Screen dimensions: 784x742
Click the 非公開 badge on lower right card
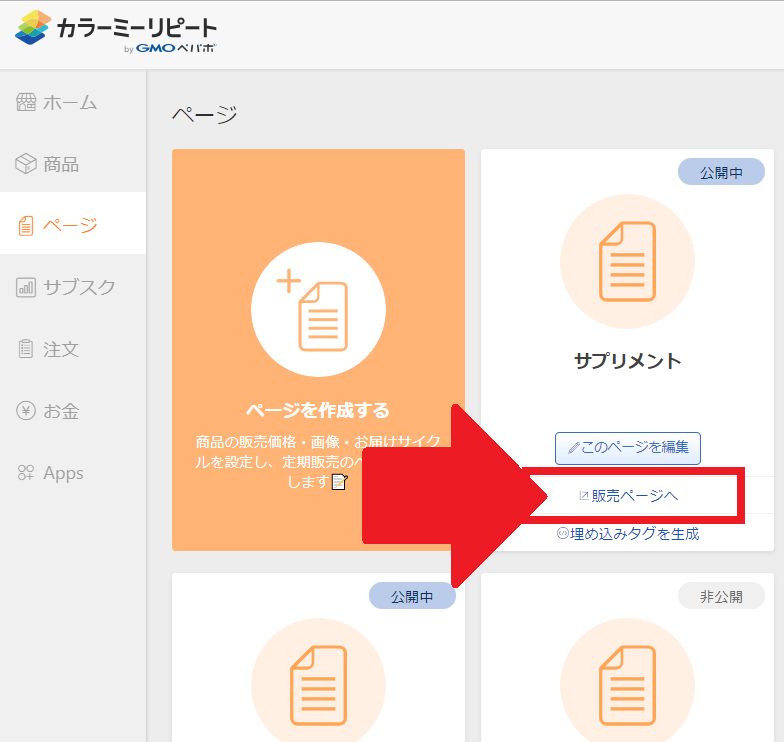[x=721, y=596]
